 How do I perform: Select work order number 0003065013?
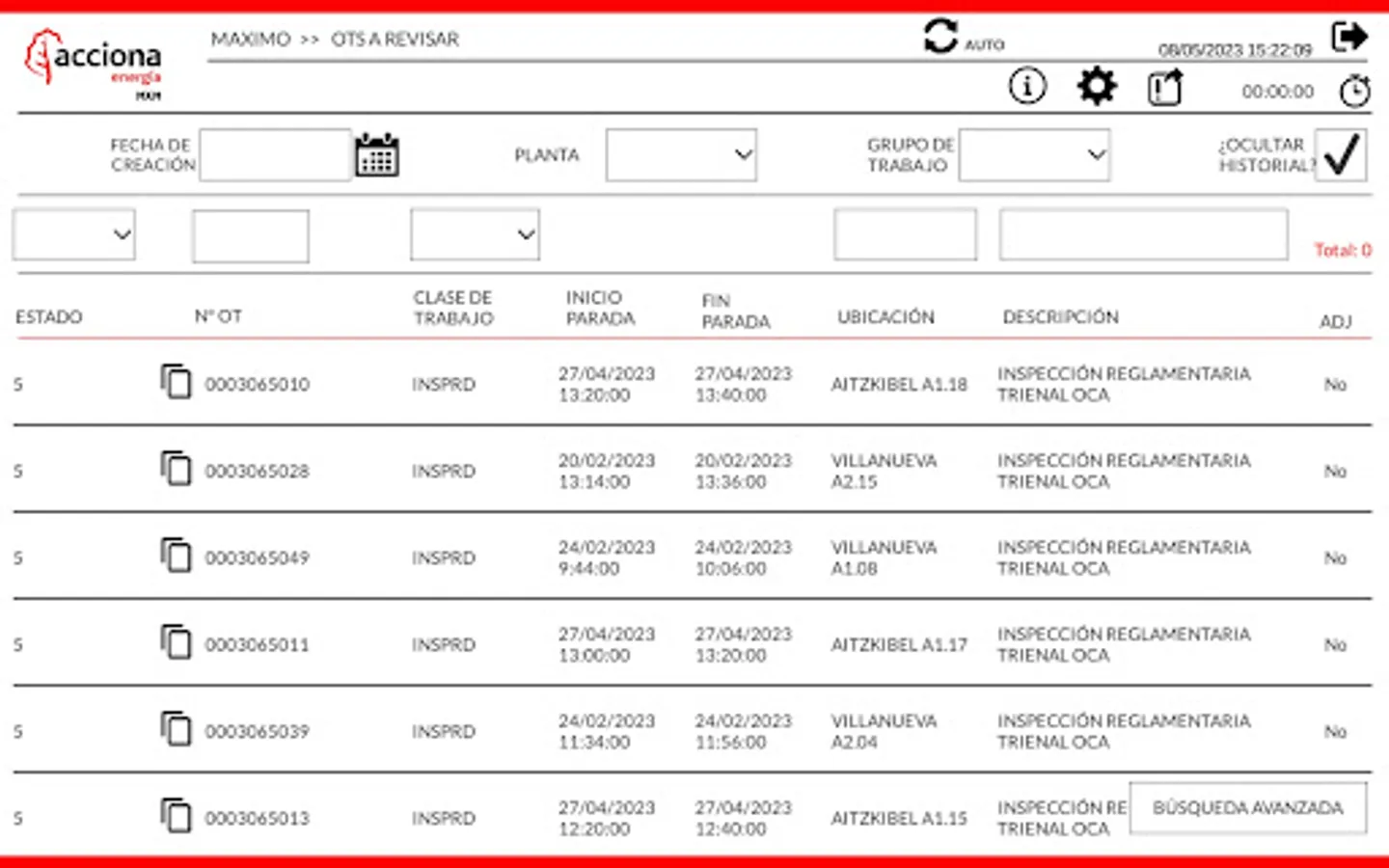pyautogui.click(x=258, y=818)
